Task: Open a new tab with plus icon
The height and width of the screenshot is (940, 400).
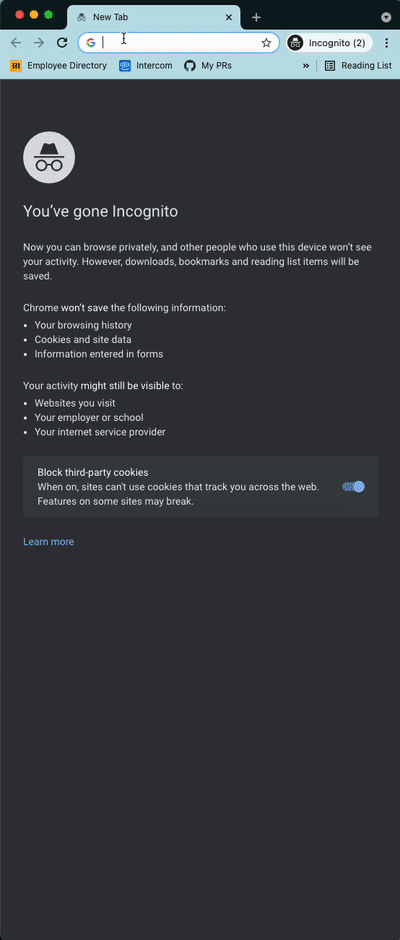Action: point(256,17)
